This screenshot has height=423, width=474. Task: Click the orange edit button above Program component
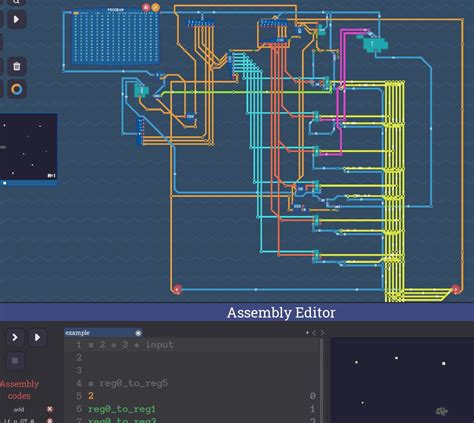click(x=155, y=7)
